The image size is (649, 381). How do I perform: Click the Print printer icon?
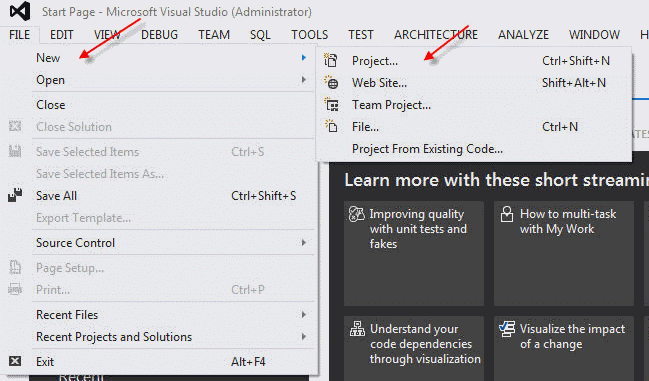coord(15,289)
